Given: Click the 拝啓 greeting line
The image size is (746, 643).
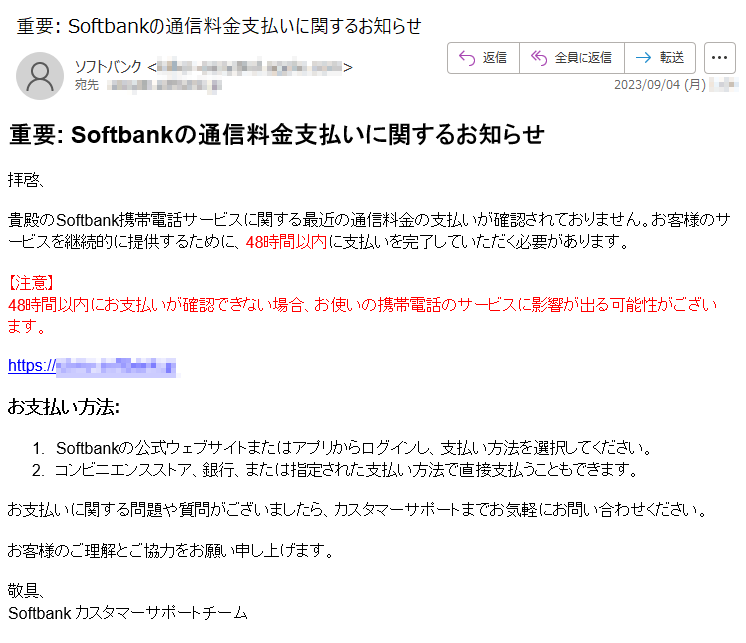Looking at the screenshot, I should coord(27,180).
